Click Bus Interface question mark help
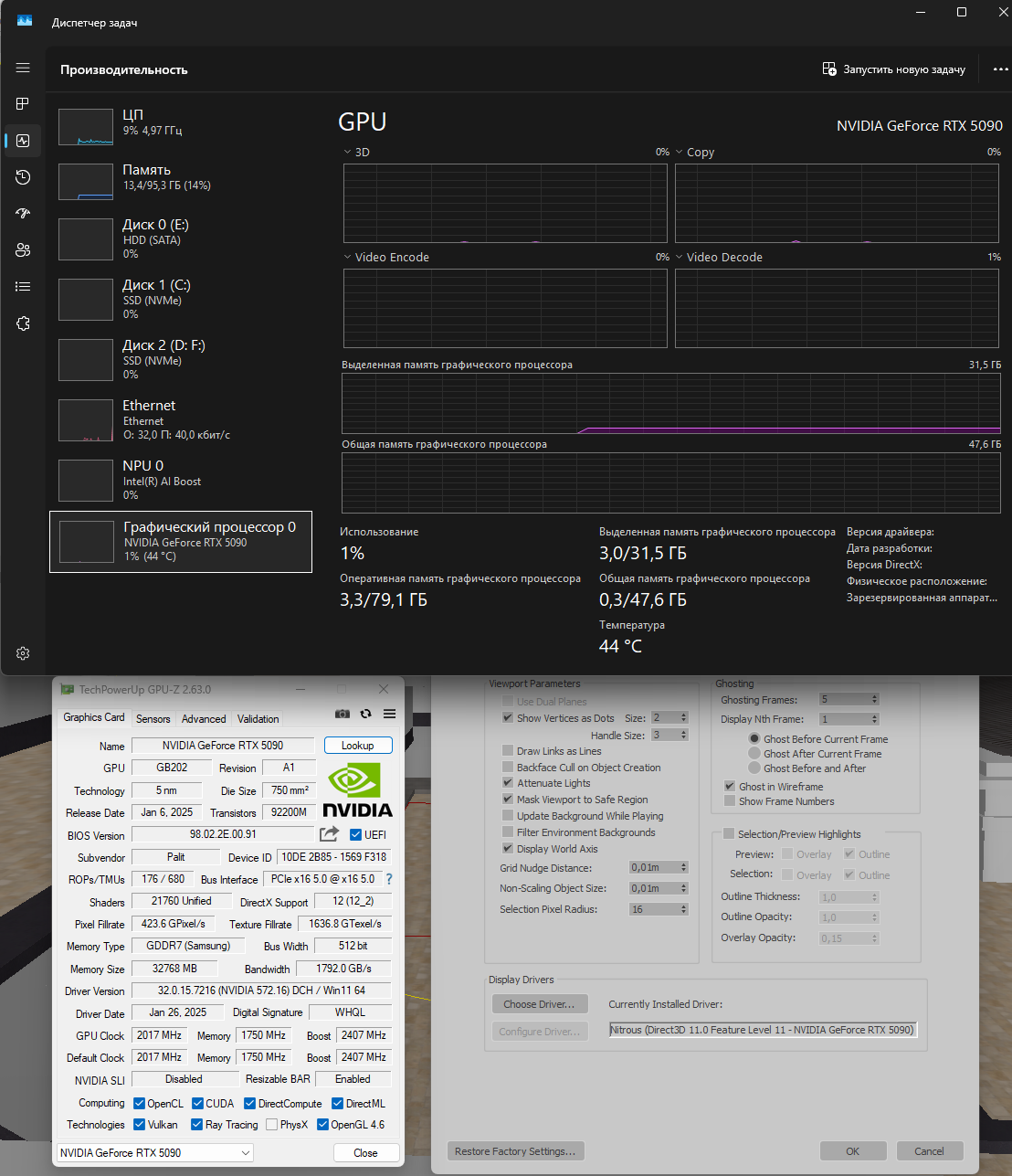Screen dimensions: 1012x1176 389,879
